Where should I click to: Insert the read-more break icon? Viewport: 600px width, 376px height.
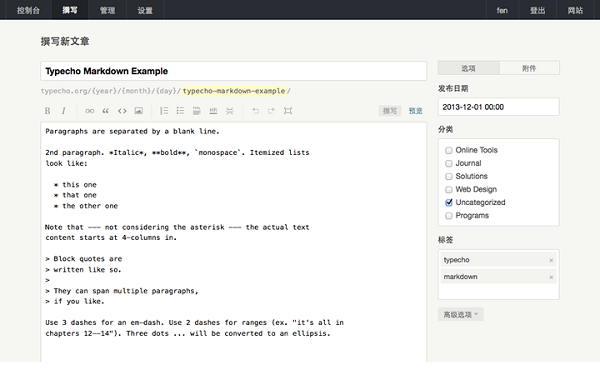click(230, 111)
